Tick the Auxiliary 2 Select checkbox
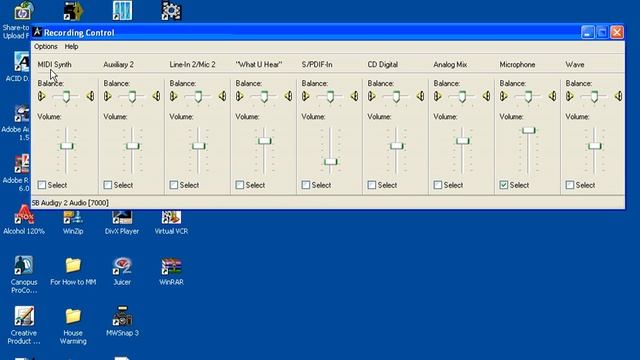Viewport: 640px width, 360px height. (x=108, y=185)
